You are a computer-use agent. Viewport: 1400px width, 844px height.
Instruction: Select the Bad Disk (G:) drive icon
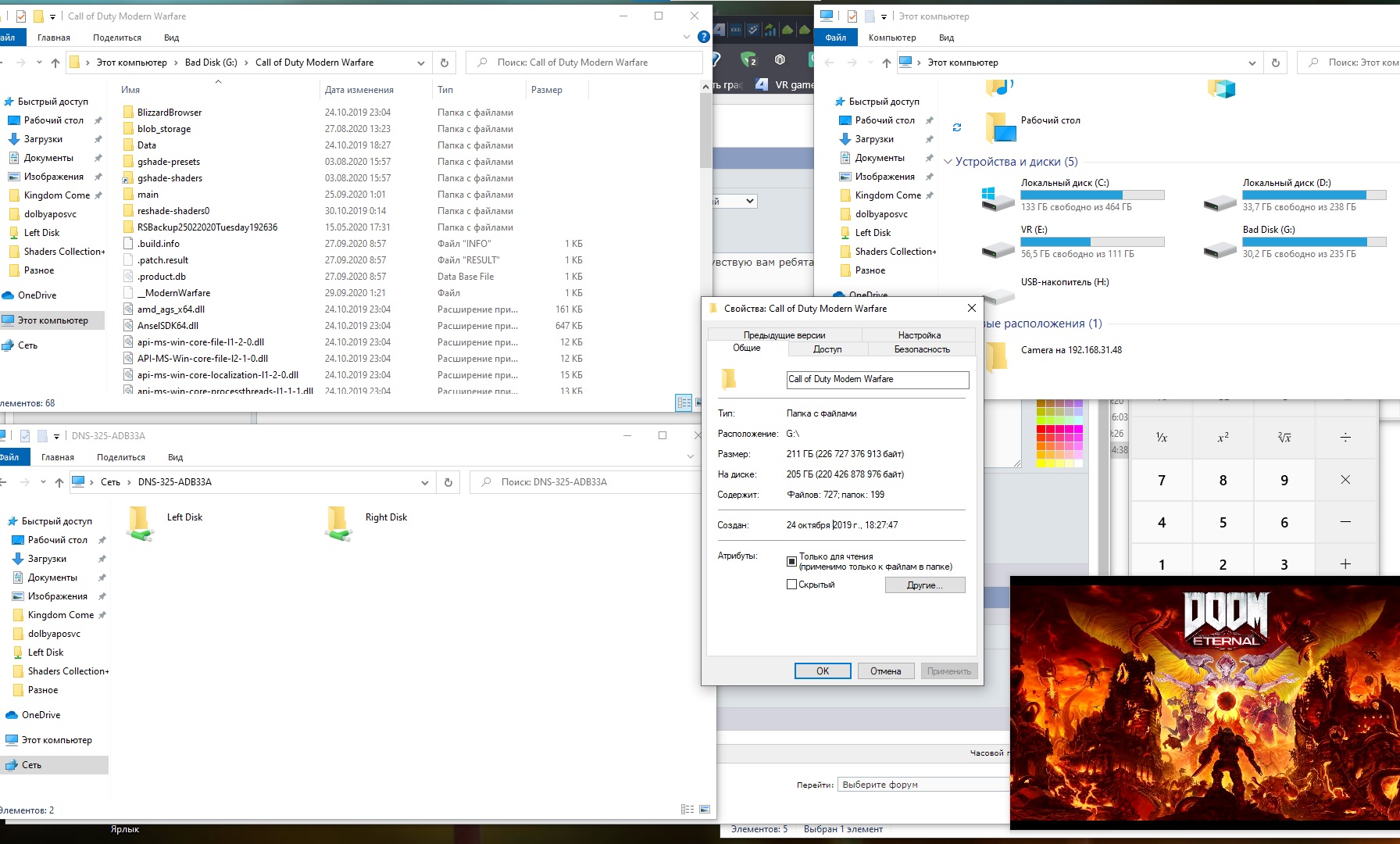(1220, 249)
